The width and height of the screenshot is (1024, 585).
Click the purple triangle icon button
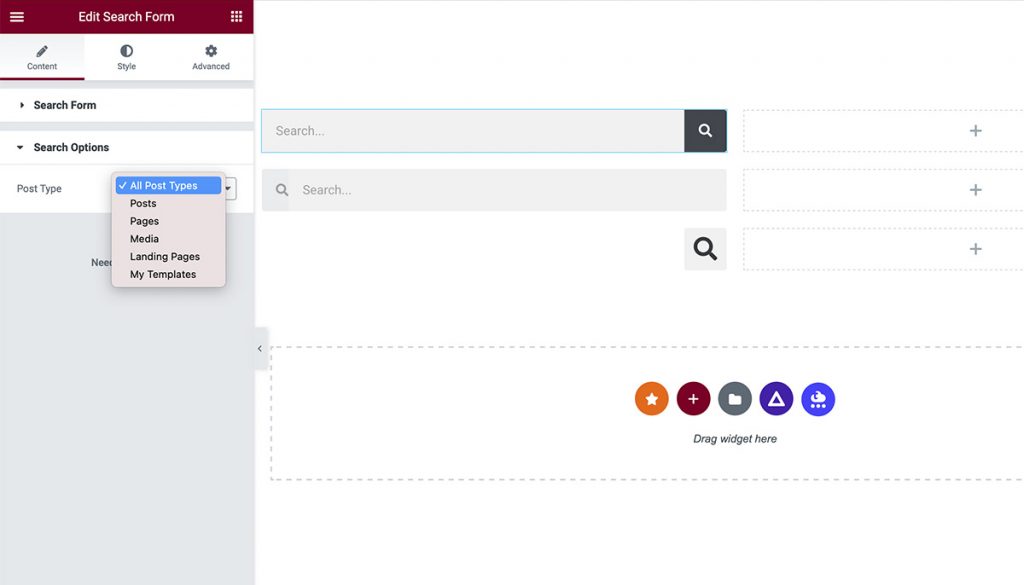coord(776,399)
